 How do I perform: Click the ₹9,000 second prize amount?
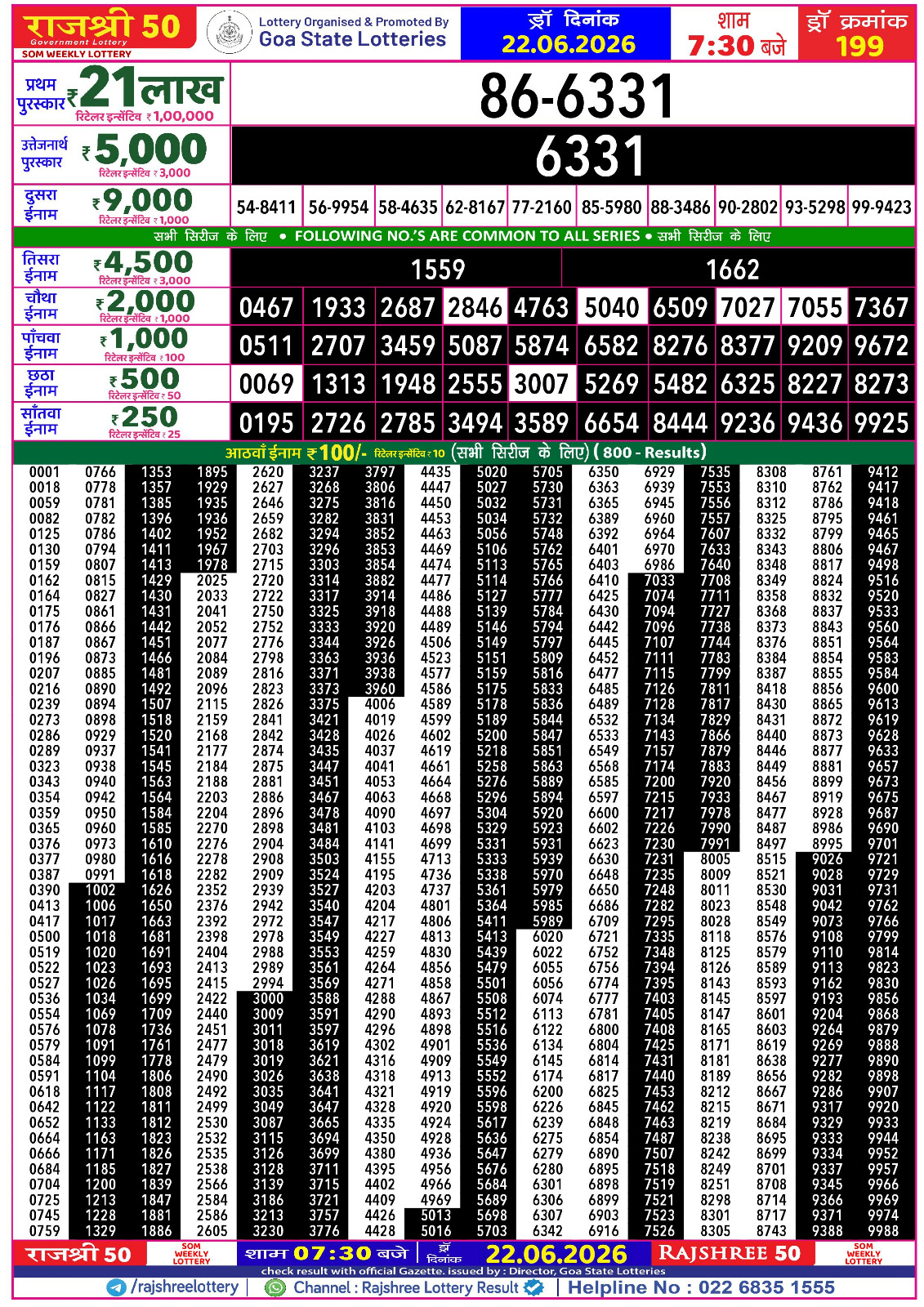pos(142,200)
